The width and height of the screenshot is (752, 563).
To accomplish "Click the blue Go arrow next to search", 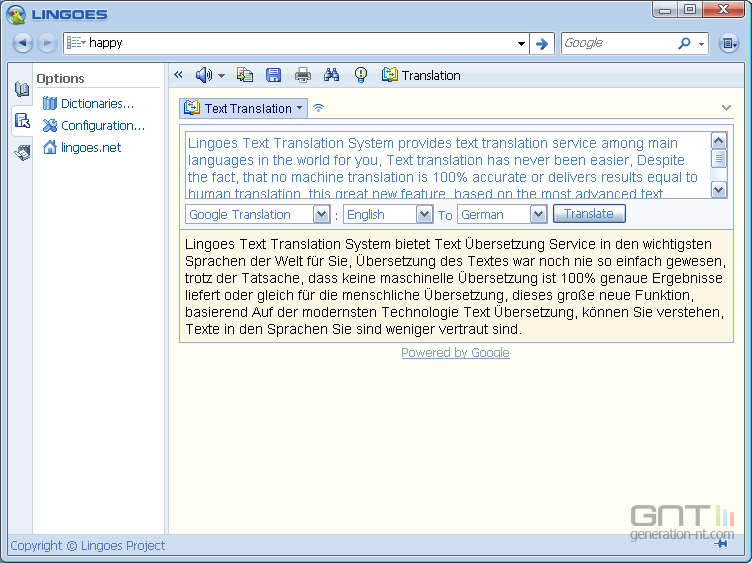I will [542, 44].
